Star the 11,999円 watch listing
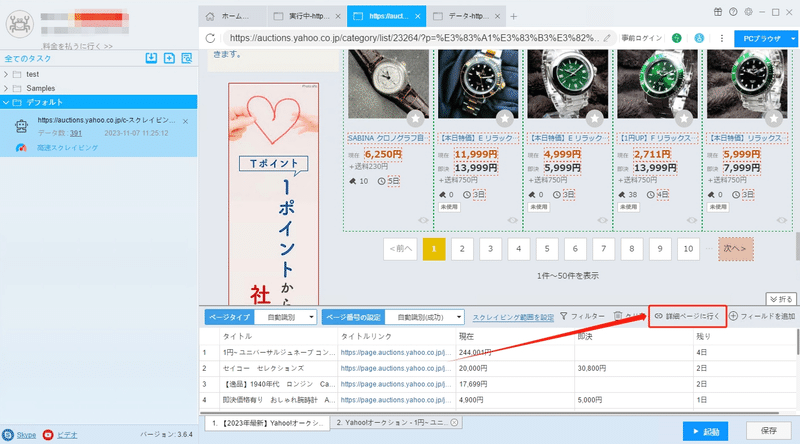This screenshot has height=444, width=800. [x=505, y=119]
